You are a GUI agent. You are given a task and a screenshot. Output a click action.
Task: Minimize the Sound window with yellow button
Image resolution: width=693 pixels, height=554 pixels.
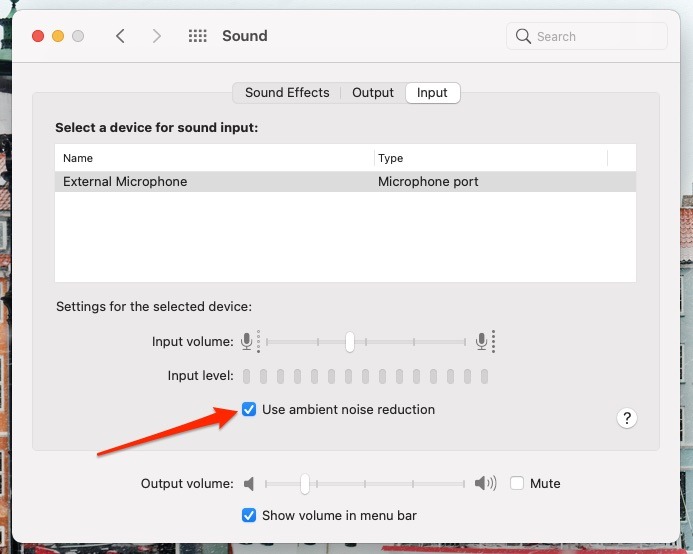[x=58, y=36]
